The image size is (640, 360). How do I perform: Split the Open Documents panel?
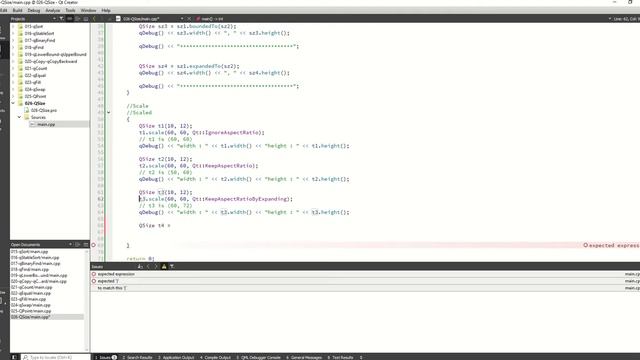pos(78,244)
